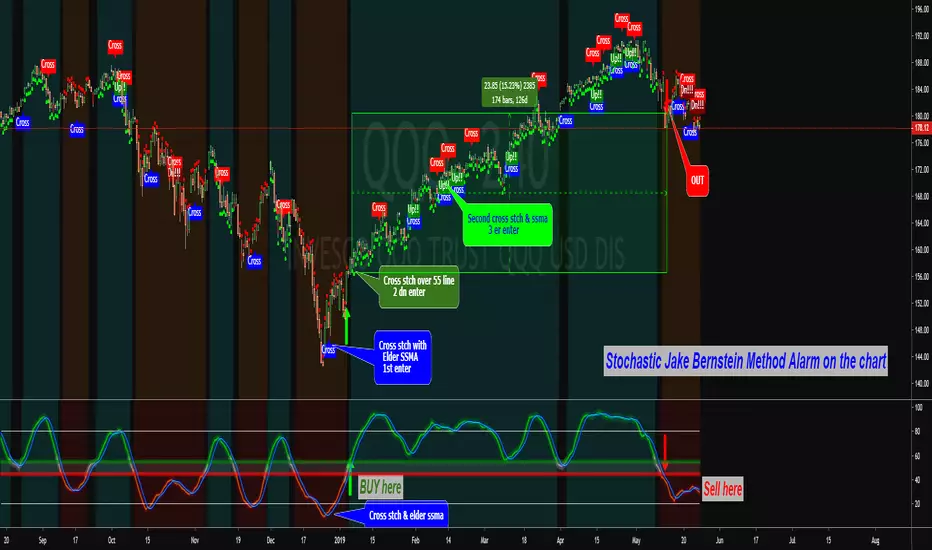Image resolution: width=932 pixels, height=550 pixels.
Task: Click the 'Stochastic Jake Bernstein Method Alarm' text box
Action: point(745,361)
